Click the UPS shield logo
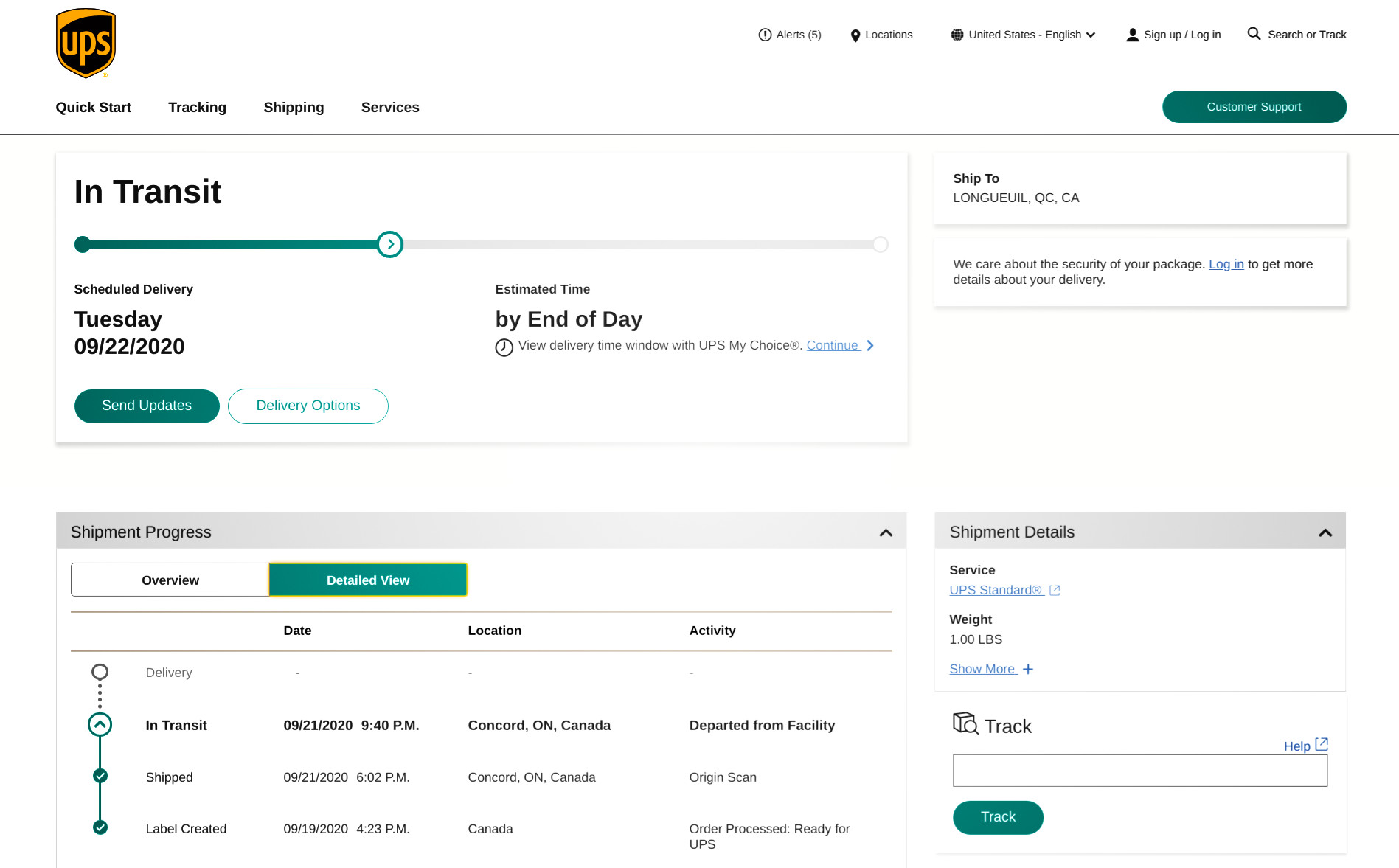Screen dimensions: 1399x868 click(86, 44)
